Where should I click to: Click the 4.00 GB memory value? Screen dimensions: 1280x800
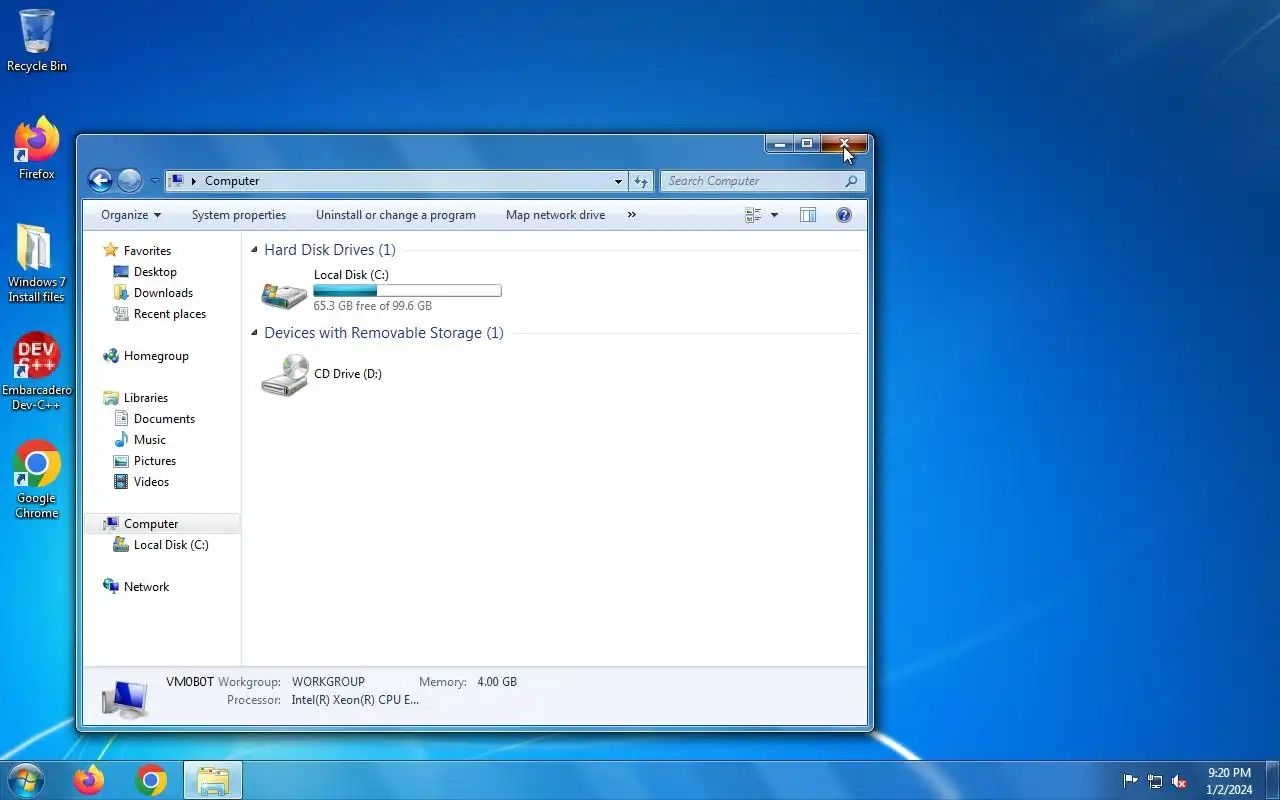(x=497, y=682)
